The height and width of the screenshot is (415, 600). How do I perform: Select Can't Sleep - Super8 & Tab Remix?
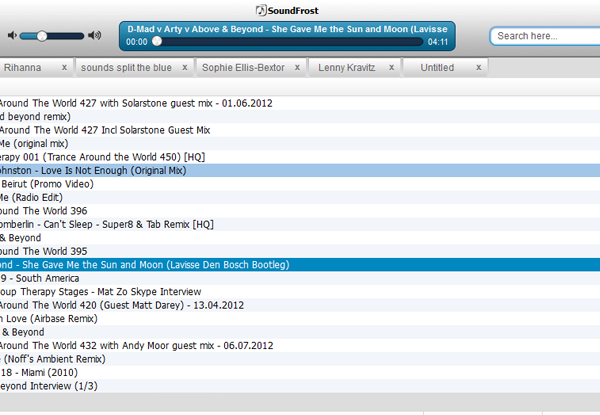pos(300,224)
